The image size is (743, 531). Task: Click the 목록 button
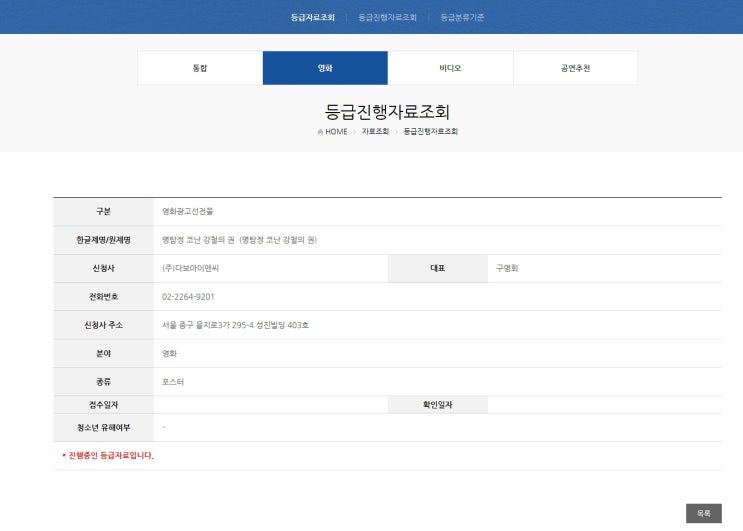[704, 513]
